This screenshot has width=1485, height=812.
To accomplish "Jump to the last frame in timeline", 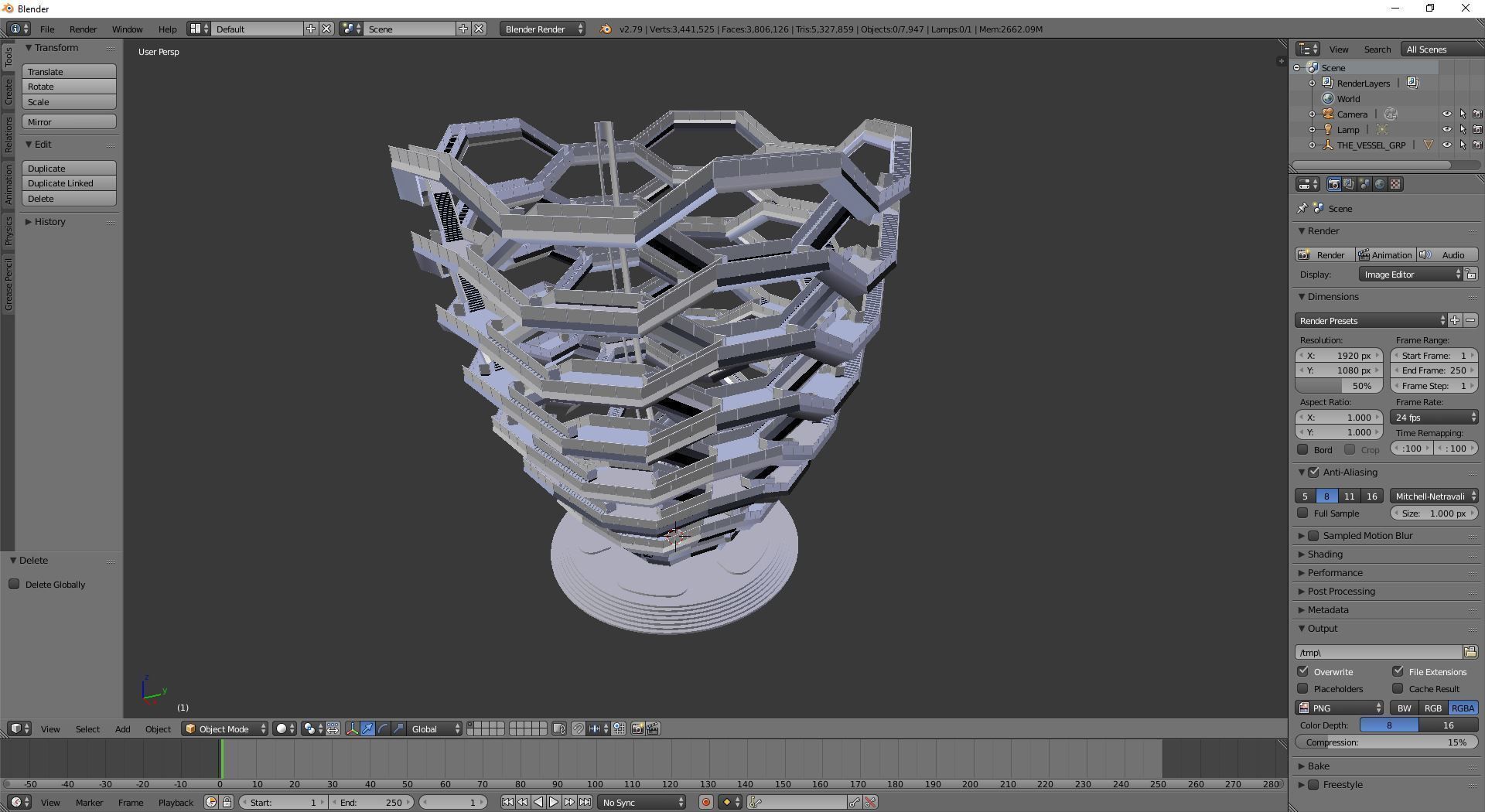I will click(x=585, y=802).
